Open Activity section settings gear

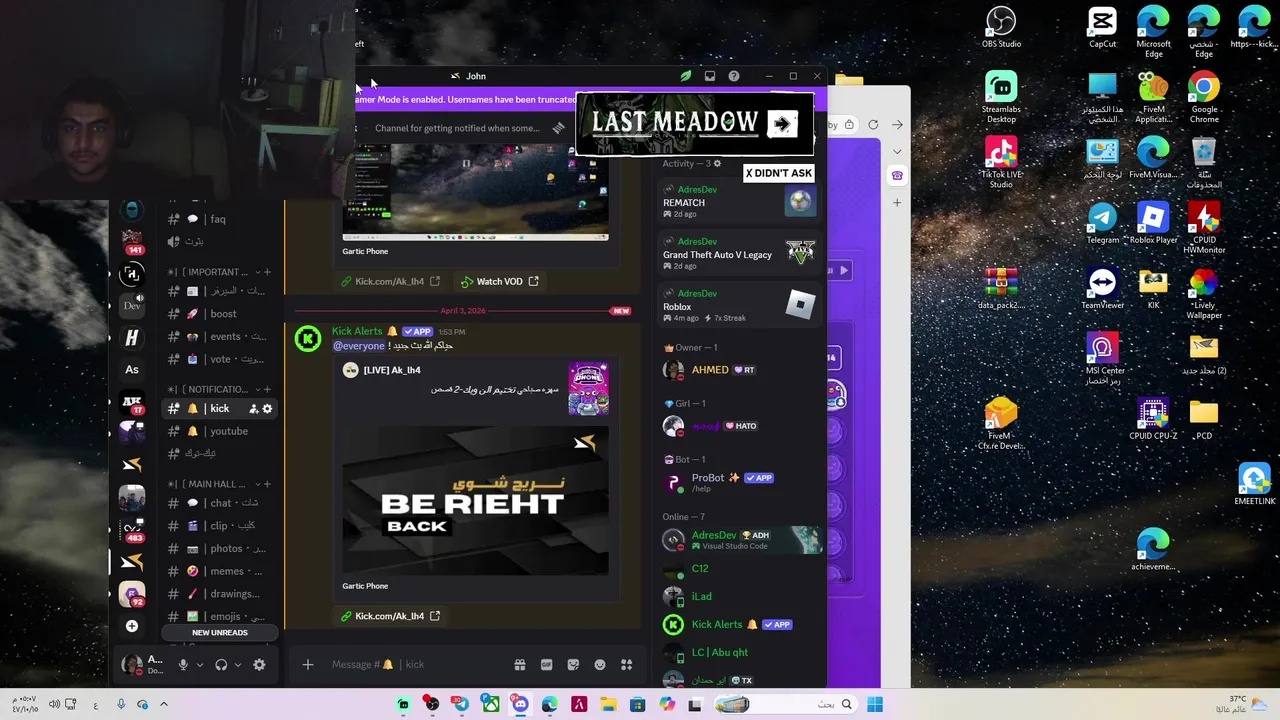click(717, 163)
